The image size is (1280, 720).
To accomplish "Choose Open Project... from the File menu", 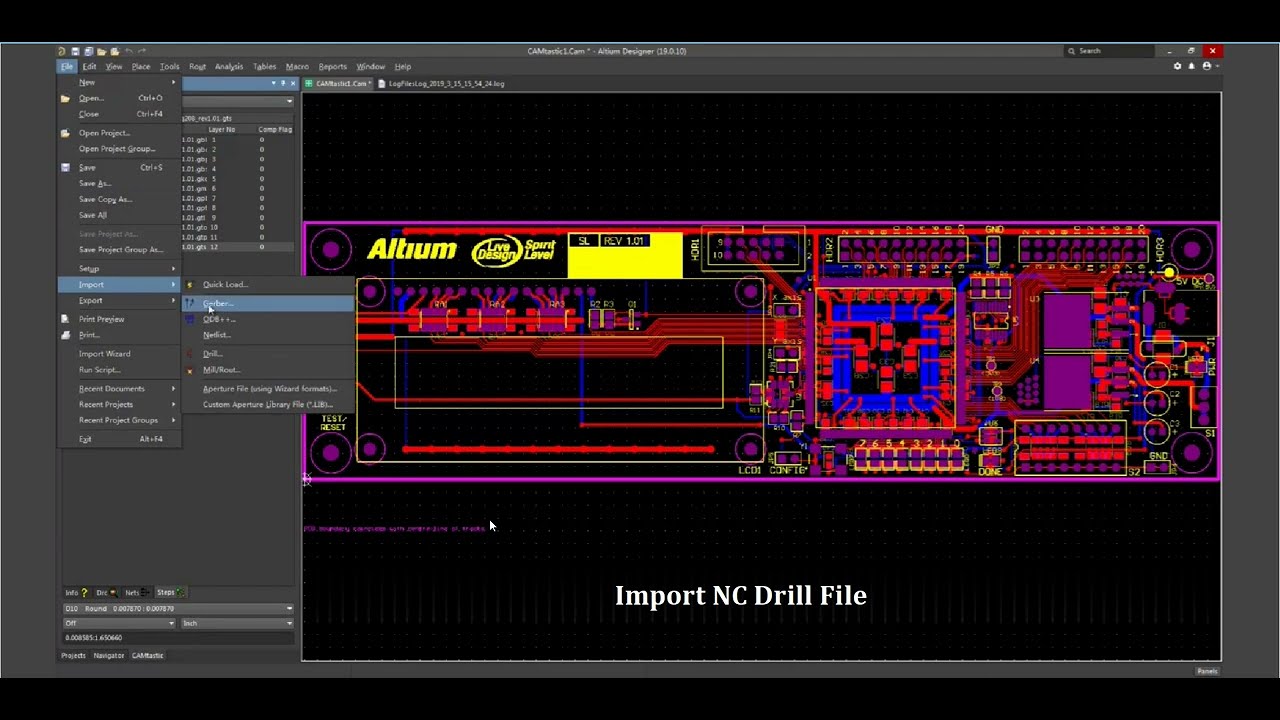I will tap(119, 132).
